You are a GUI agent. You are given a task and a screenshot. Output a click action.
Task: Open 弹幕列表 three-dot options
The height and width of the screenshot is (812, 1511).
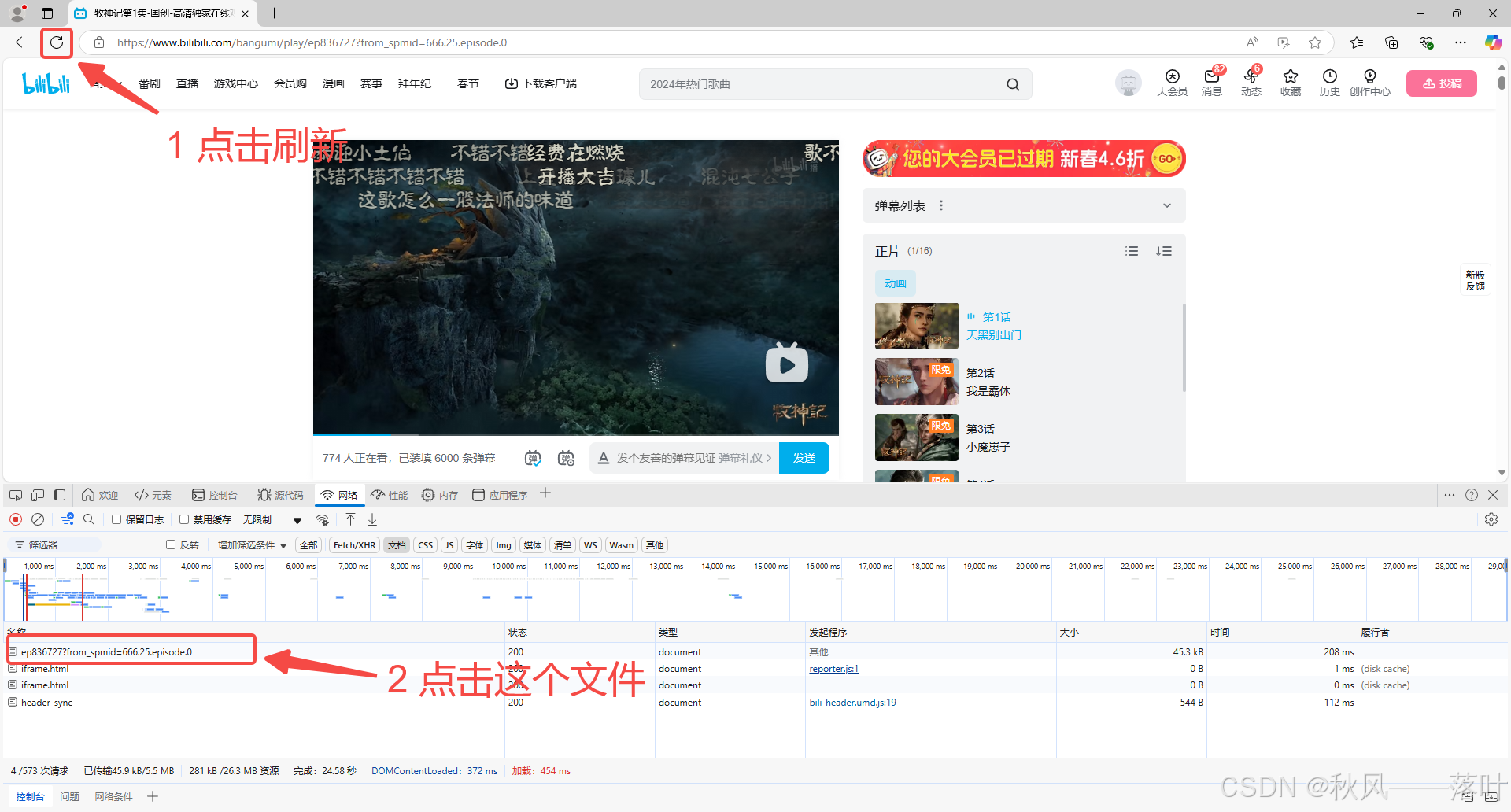point(941,205)
